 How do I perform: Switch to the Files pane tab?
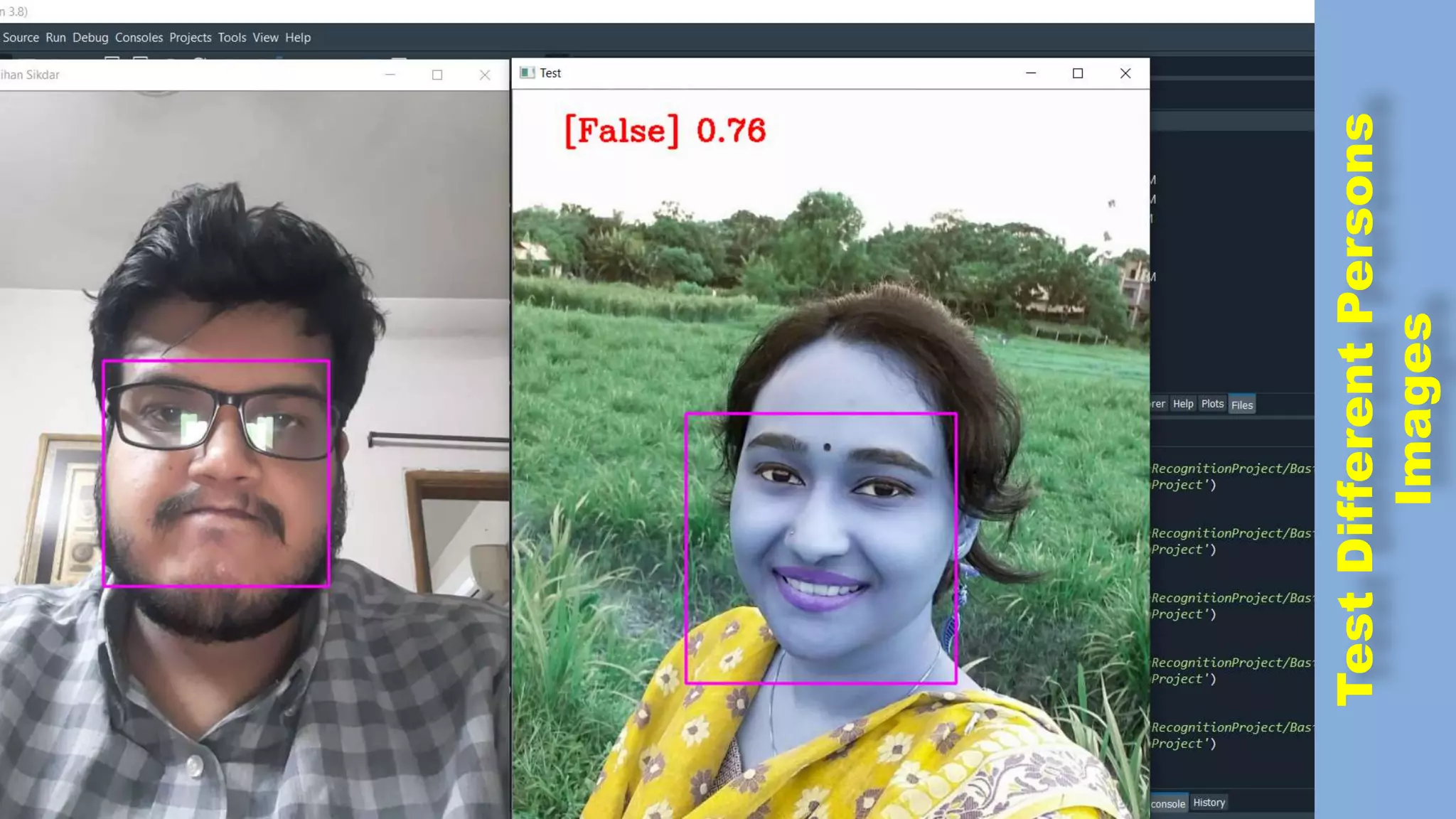coord(1242,405)
